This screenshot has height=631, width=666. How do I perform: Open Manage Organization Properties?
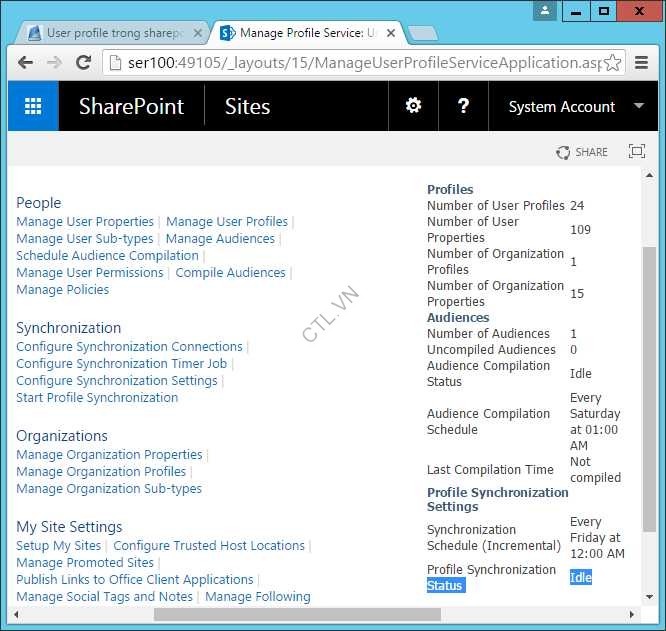pyautogui.click(x=109, y=454)
